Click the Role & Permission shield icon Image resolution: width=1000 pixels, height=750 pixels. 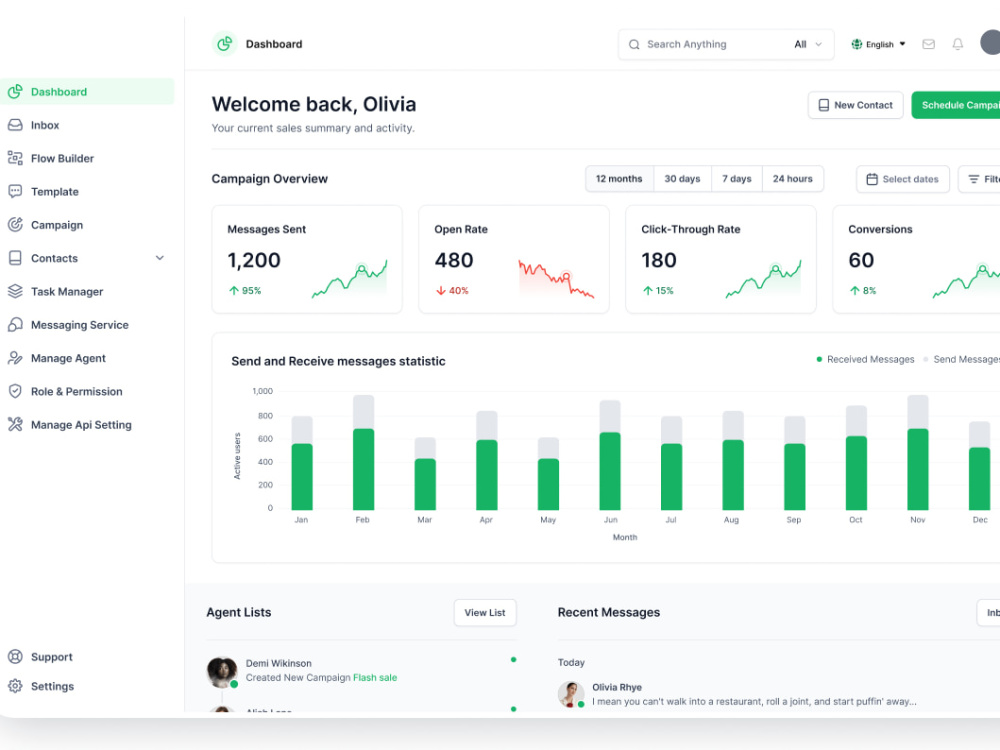(15, 391)
